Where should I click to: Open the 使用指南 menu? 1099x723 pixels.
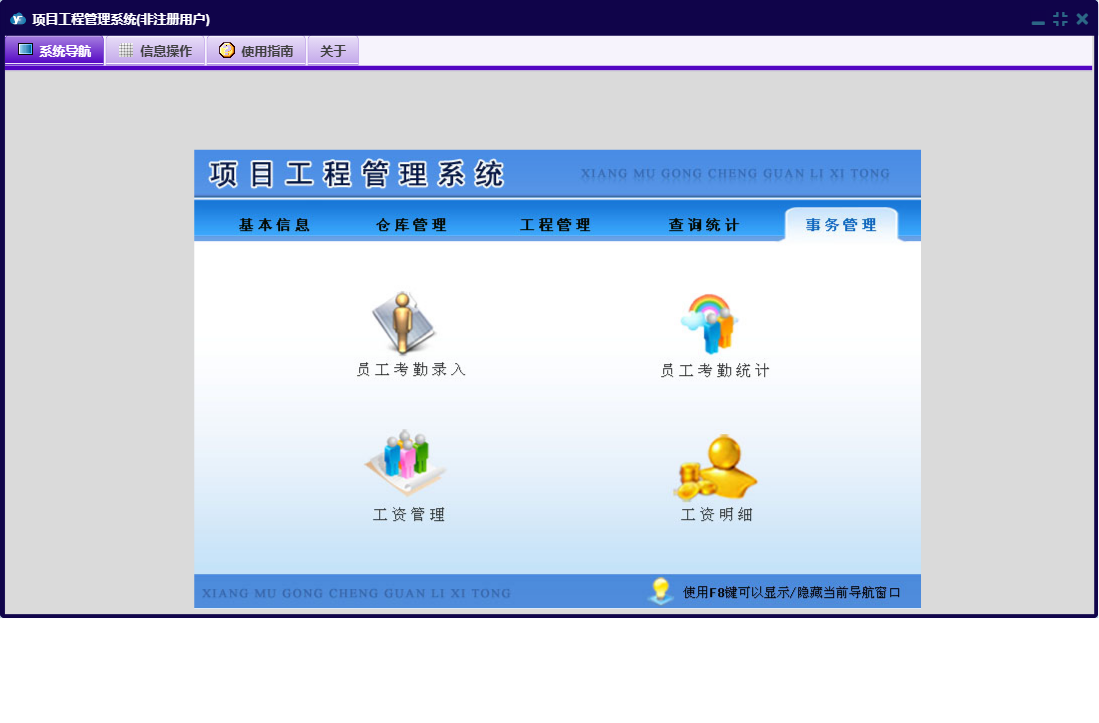pos(256,51)
